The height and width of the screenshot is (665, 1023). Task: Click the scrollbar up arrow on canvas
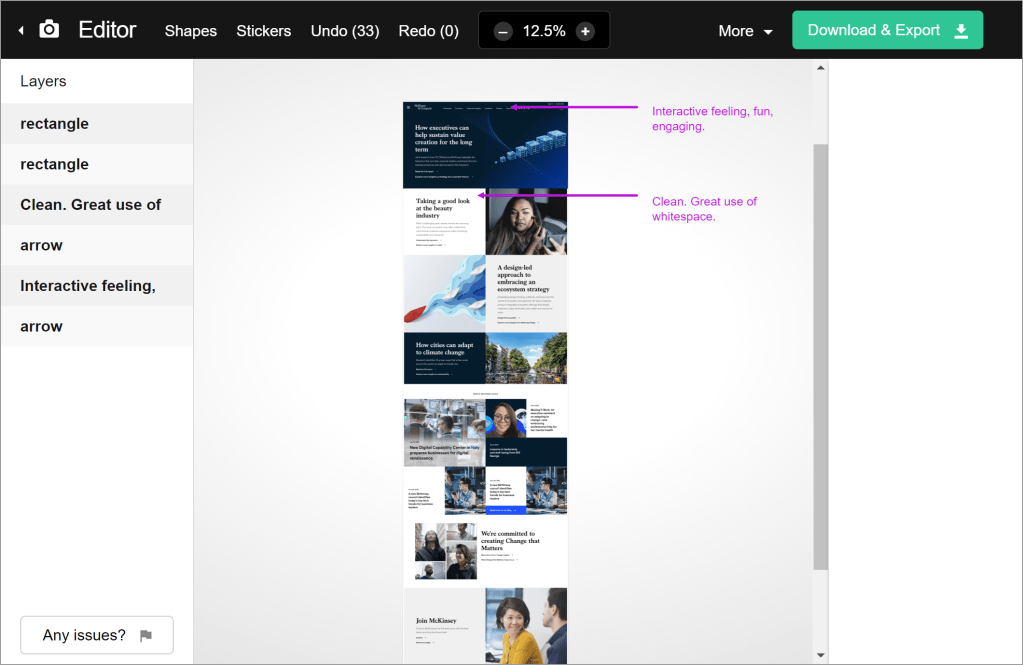[x=821, y=68]
